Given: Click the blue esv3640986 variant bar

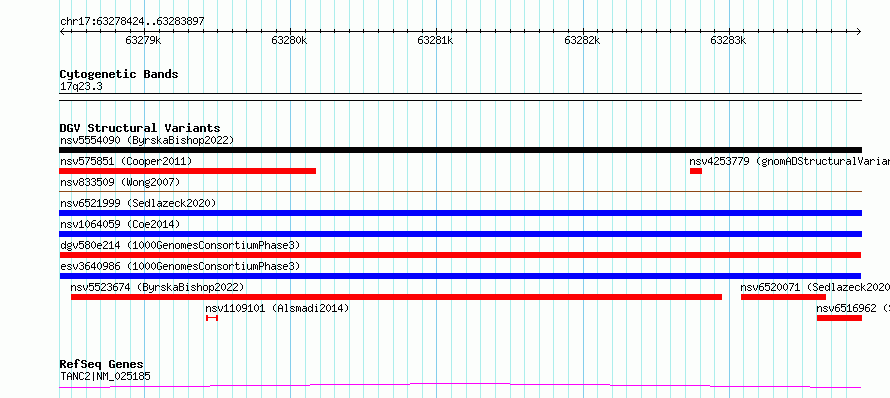Looking at the screenshot, I should pyautogui.click(x=460, y=276).
